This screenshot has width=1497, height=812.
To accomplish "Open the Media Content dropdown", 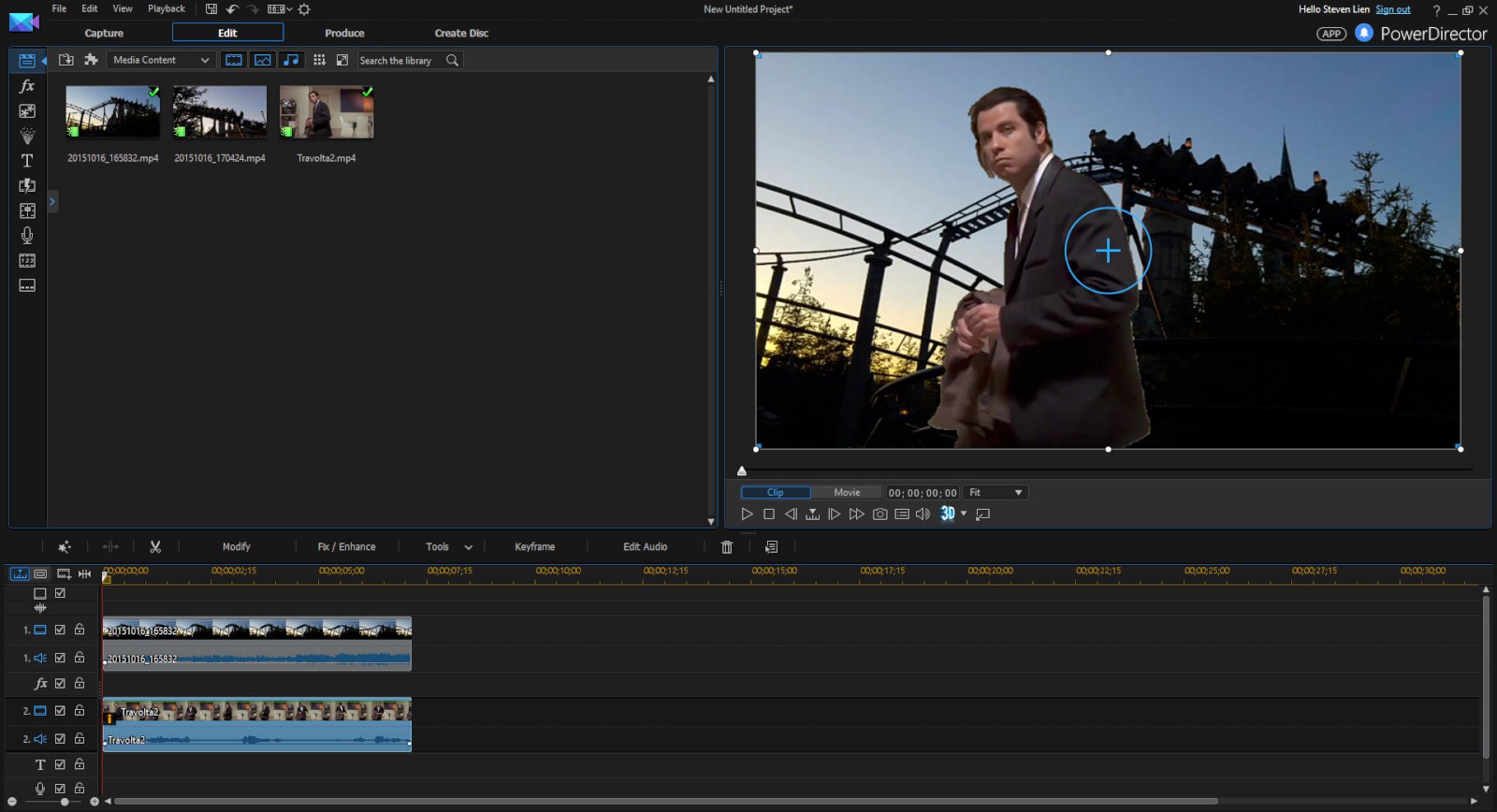I will (x=161, y=60).
